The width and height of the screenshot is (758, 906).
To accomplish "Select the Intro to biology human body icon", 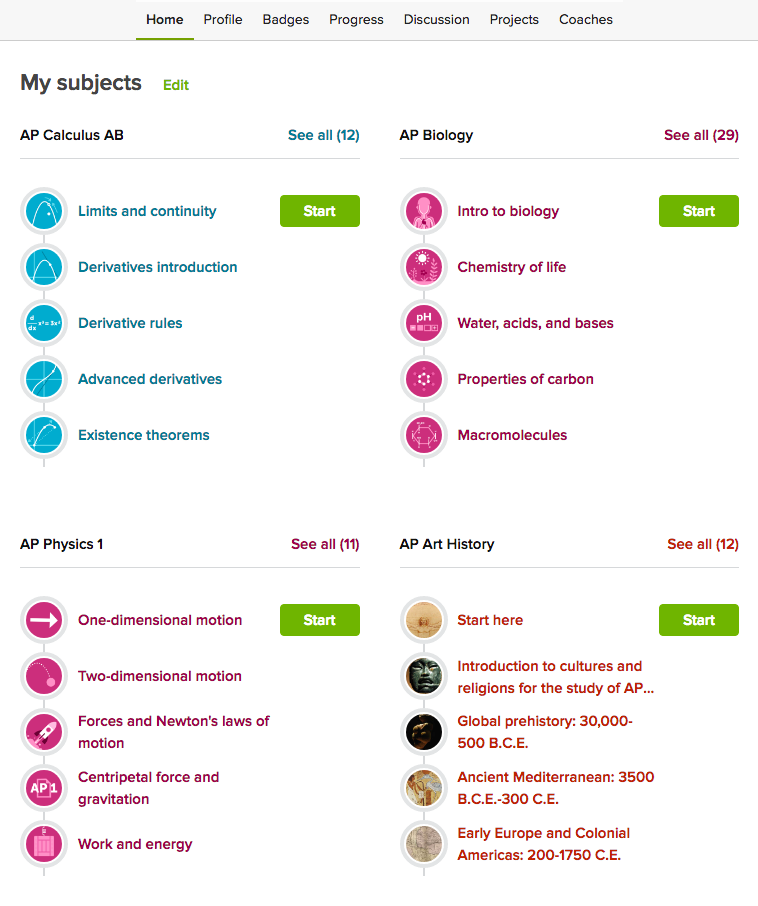I will [423, 211].
